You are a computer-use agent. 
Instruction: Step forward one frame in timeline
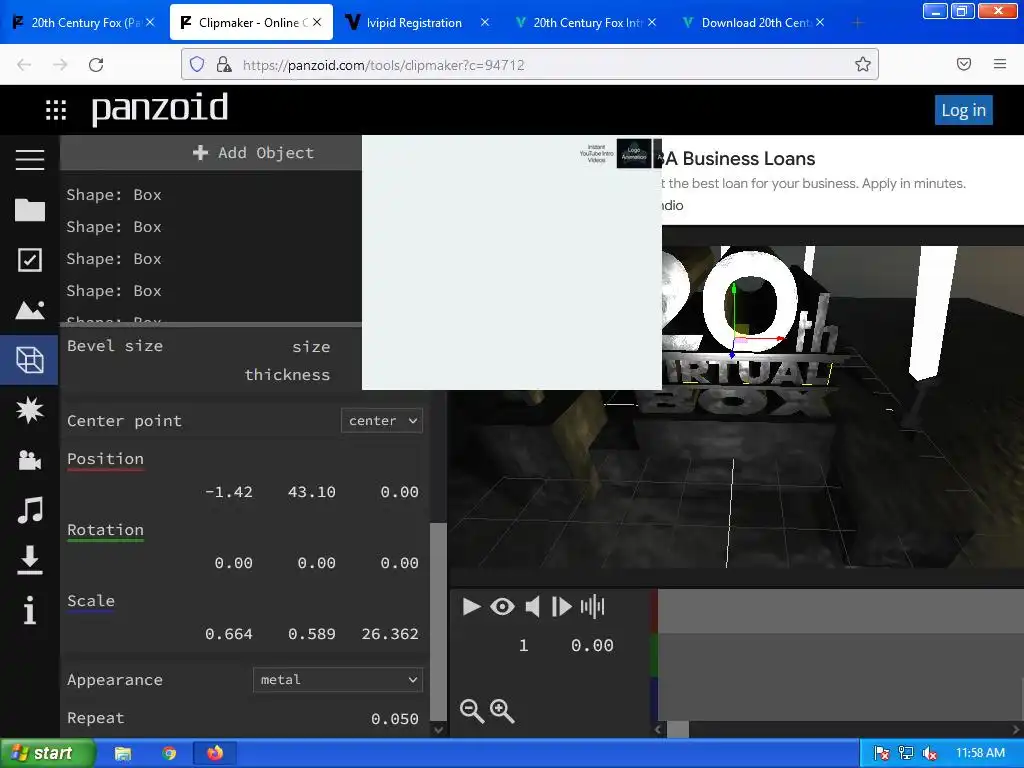pyautogui.click(x=562, y=607)
